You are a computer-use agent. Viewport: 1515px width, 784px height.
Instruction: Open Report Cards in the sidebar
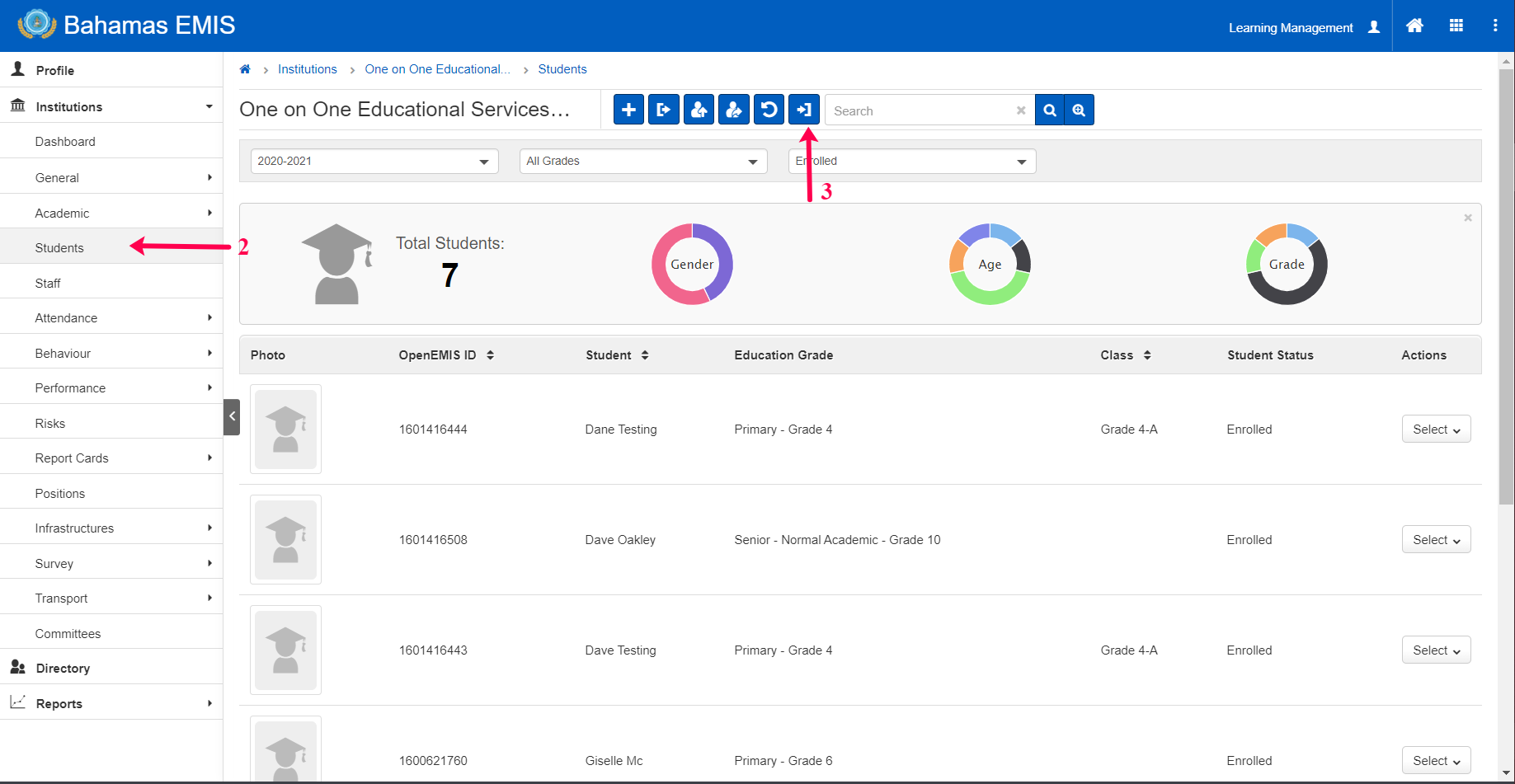click(x=72, y=458)
